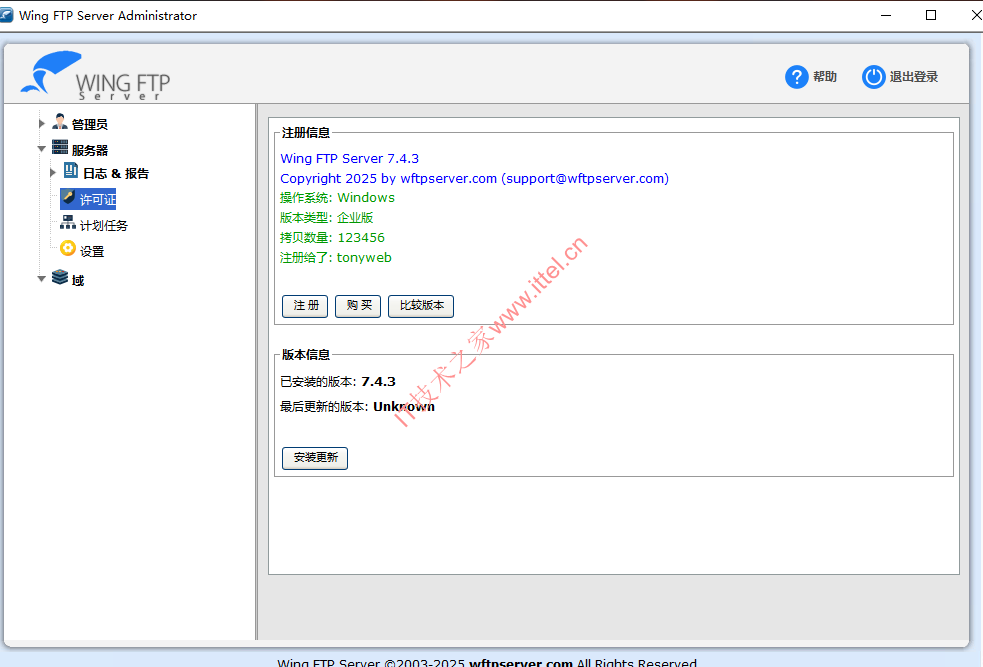
Task: Click the 版本类型: 企业版 line
Action: [327, 218]
